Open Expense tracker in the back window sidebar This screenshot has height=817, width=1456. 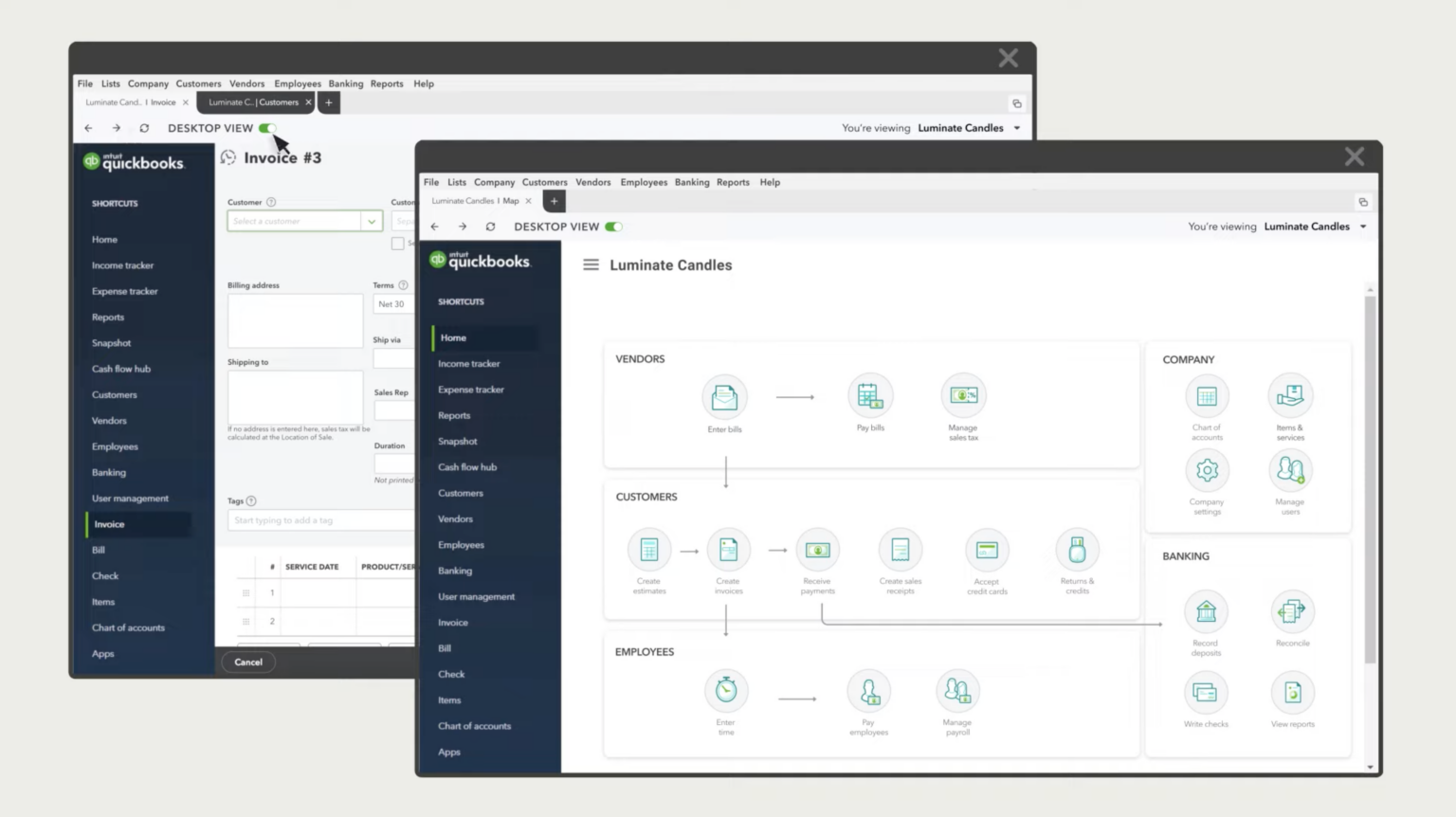[125, 291]
